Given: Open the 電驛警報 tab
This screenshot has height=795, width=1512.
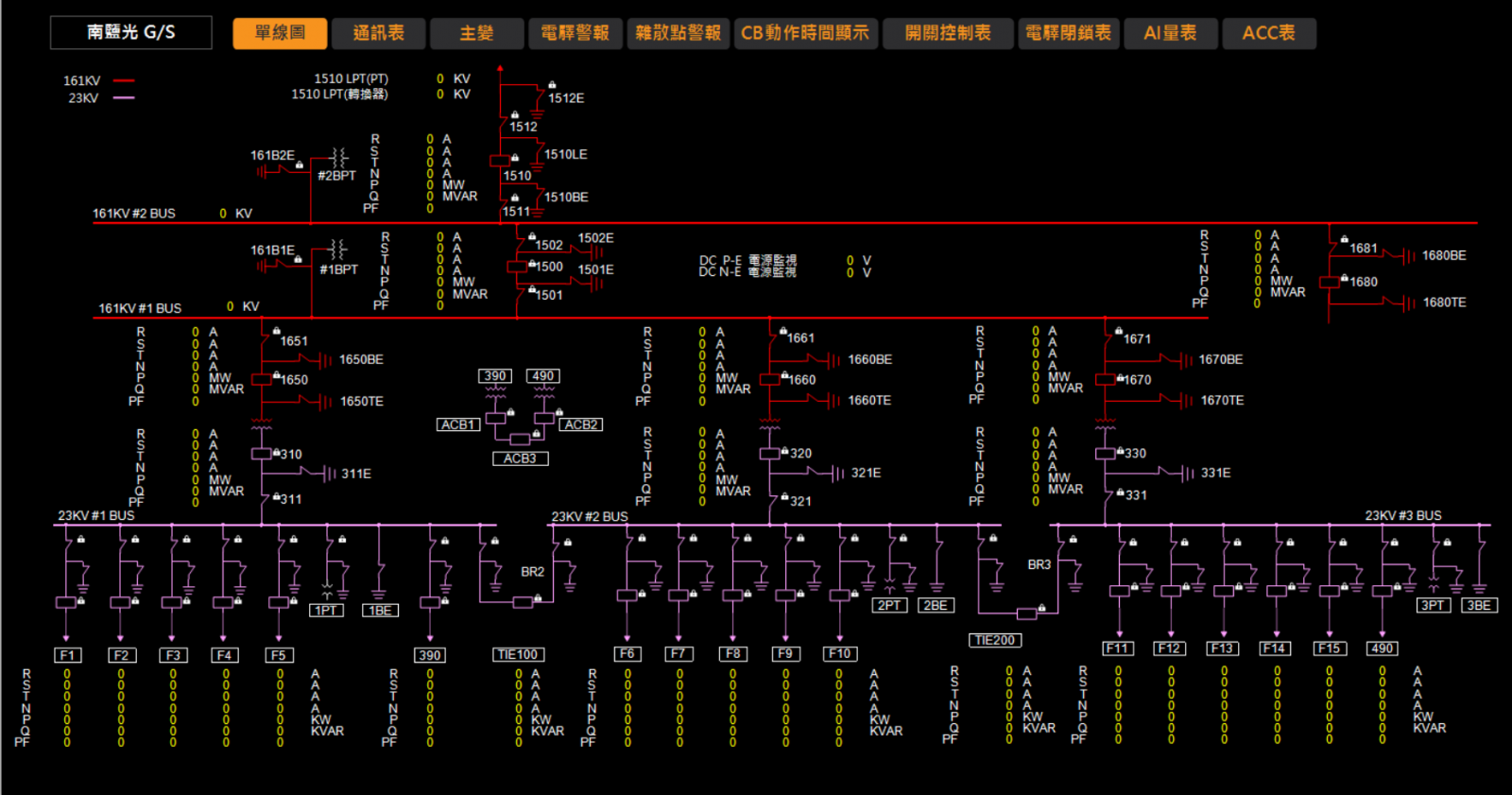Looking at the screenshot, I should (x=576, y=33).
